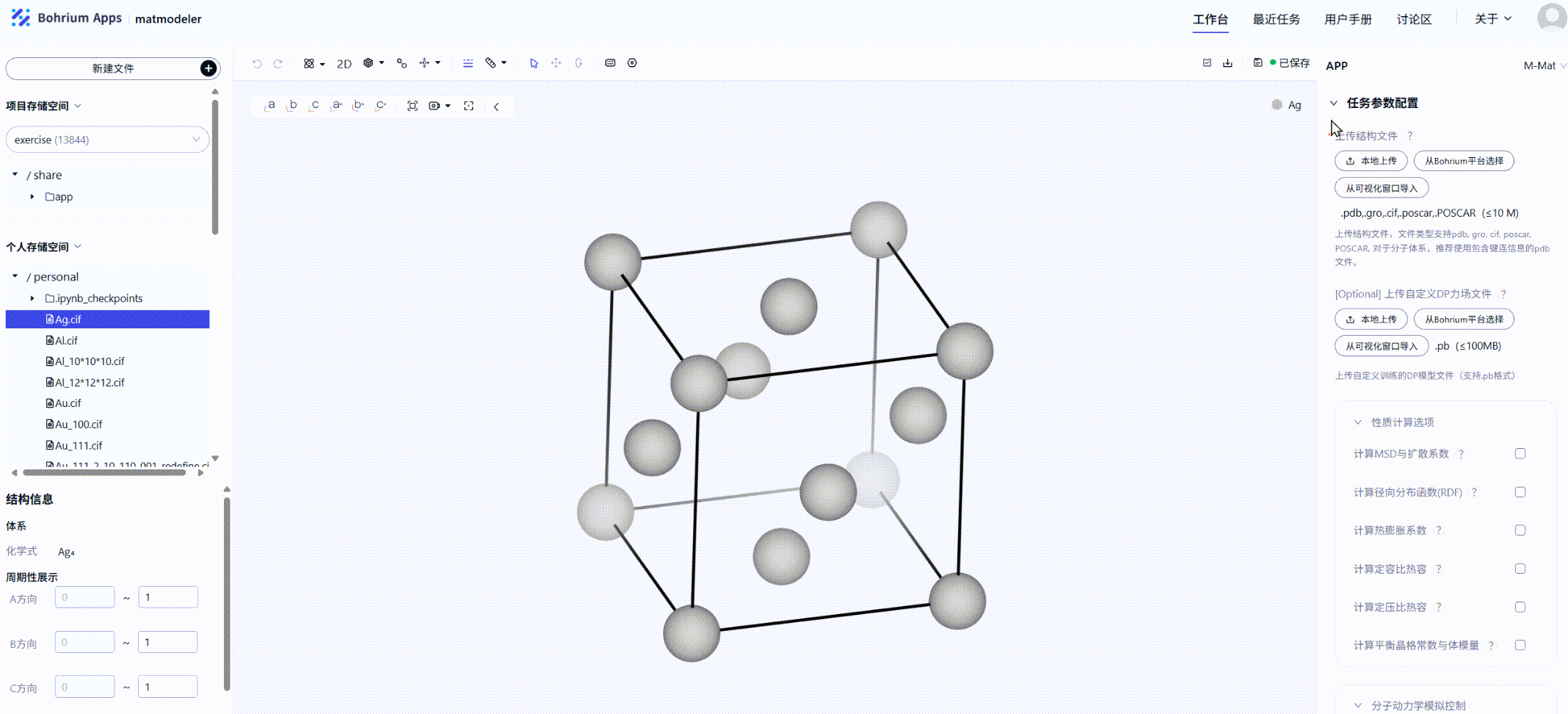Screen dimensions: 1568x714
Task: Click 从Bohrium平台选择 for structure file
Action: [1464, 161]
